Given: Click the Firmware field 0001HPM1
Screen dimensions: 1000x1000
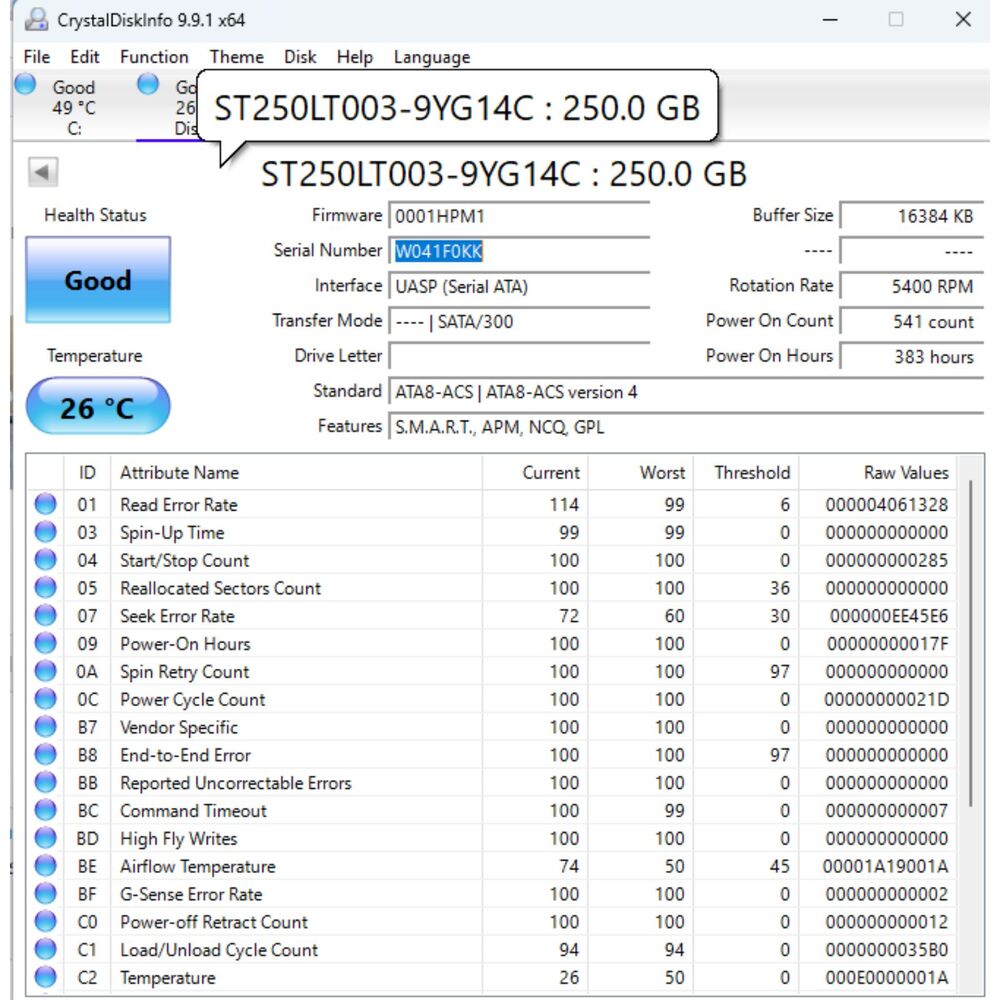Looking at the screenshot, I should (519, 216).
